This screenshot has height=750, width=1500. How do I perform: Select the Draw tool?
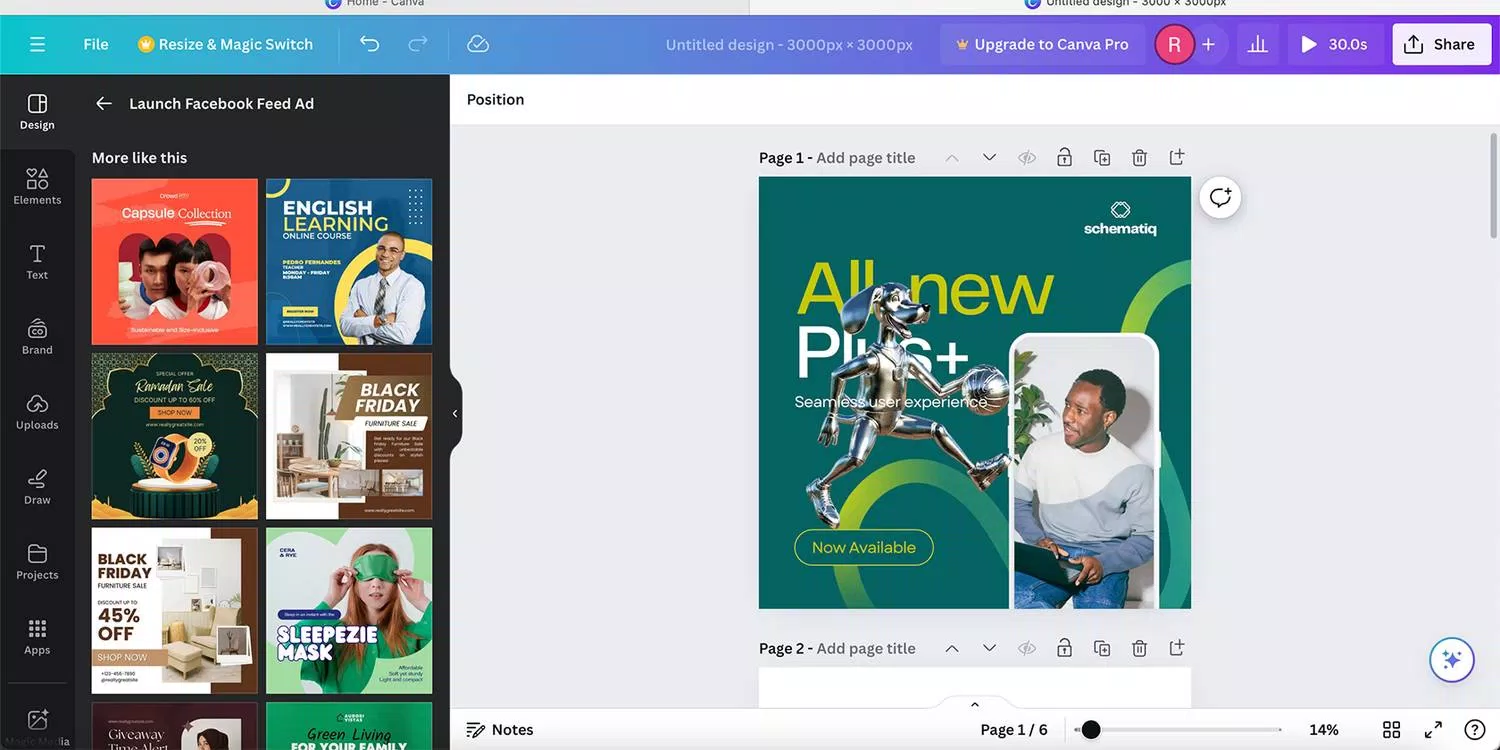pyautogui.click(x=37, y=486)
